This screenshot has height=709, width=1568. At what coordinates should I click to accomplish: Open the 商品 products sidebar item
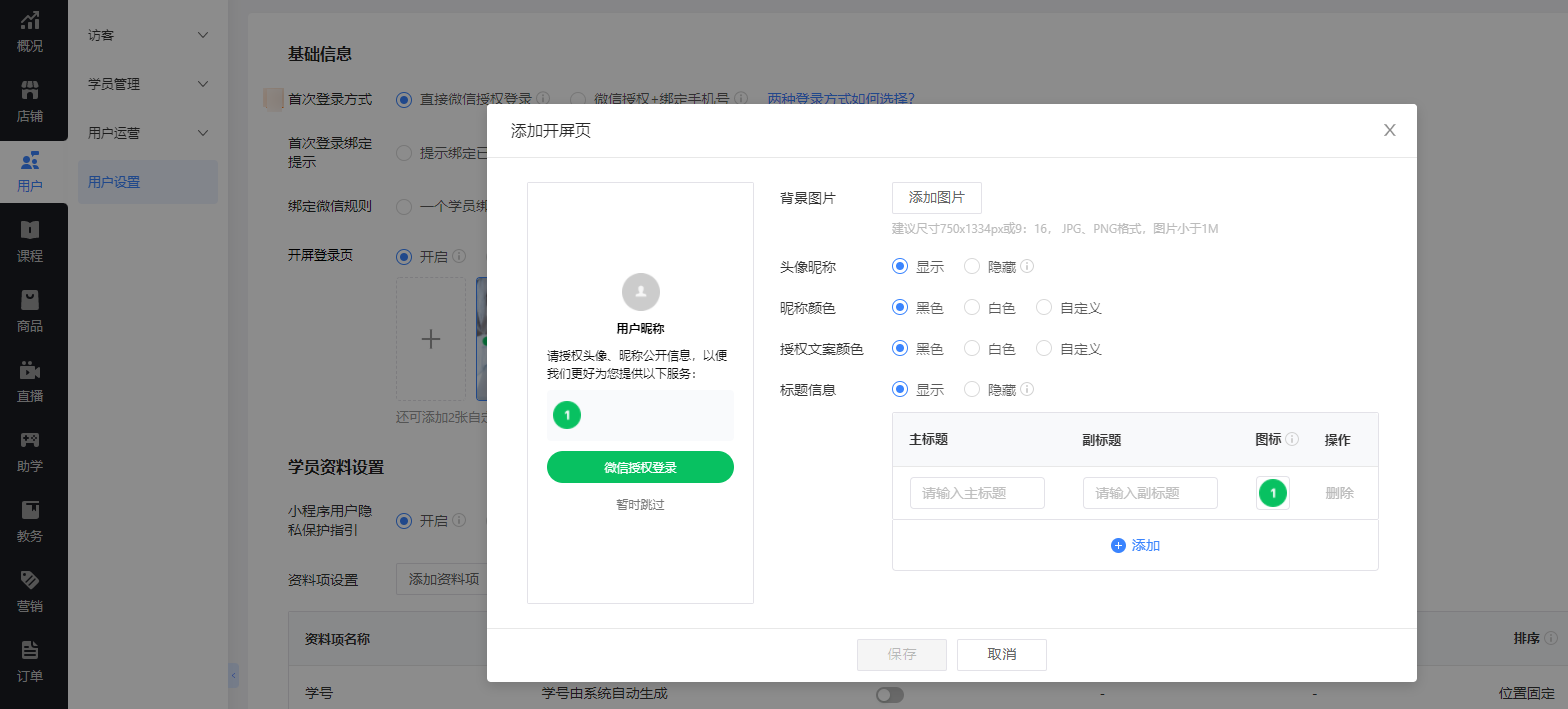[x=30, y=312]
